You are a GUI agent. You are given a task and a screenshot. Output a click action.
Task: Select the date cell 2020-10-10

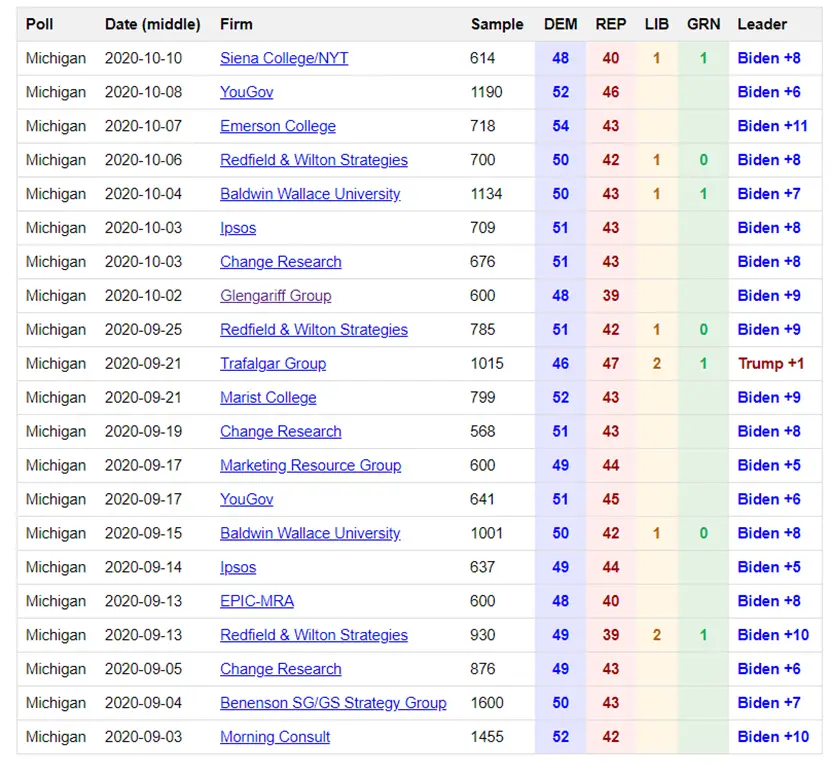coord(143,58)
